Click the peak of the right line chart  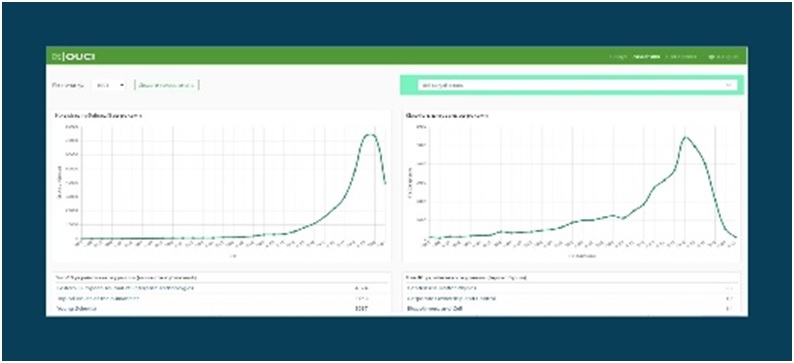pos(686,137)
